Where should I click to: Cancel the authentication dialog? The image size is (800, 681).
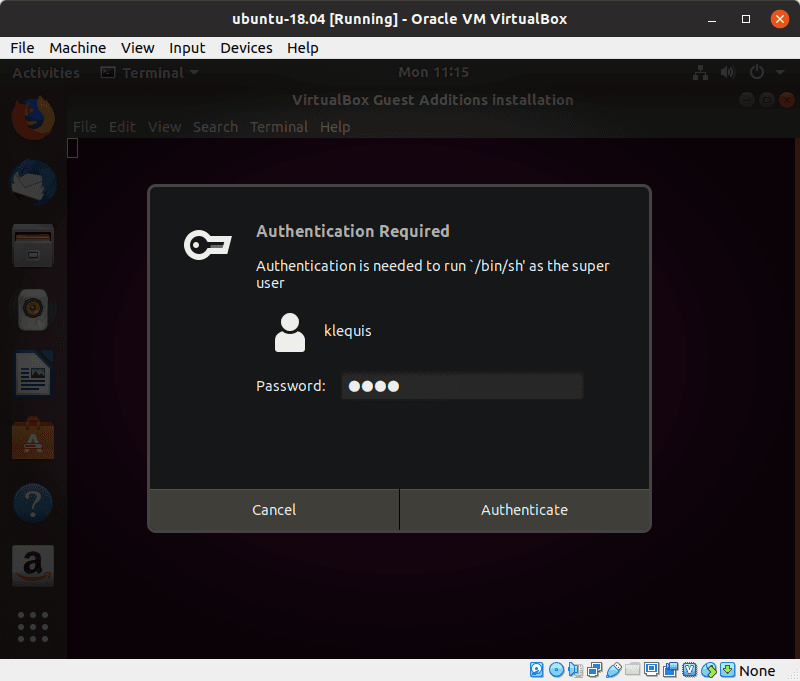pyautogui.click(x=274, y=510)
